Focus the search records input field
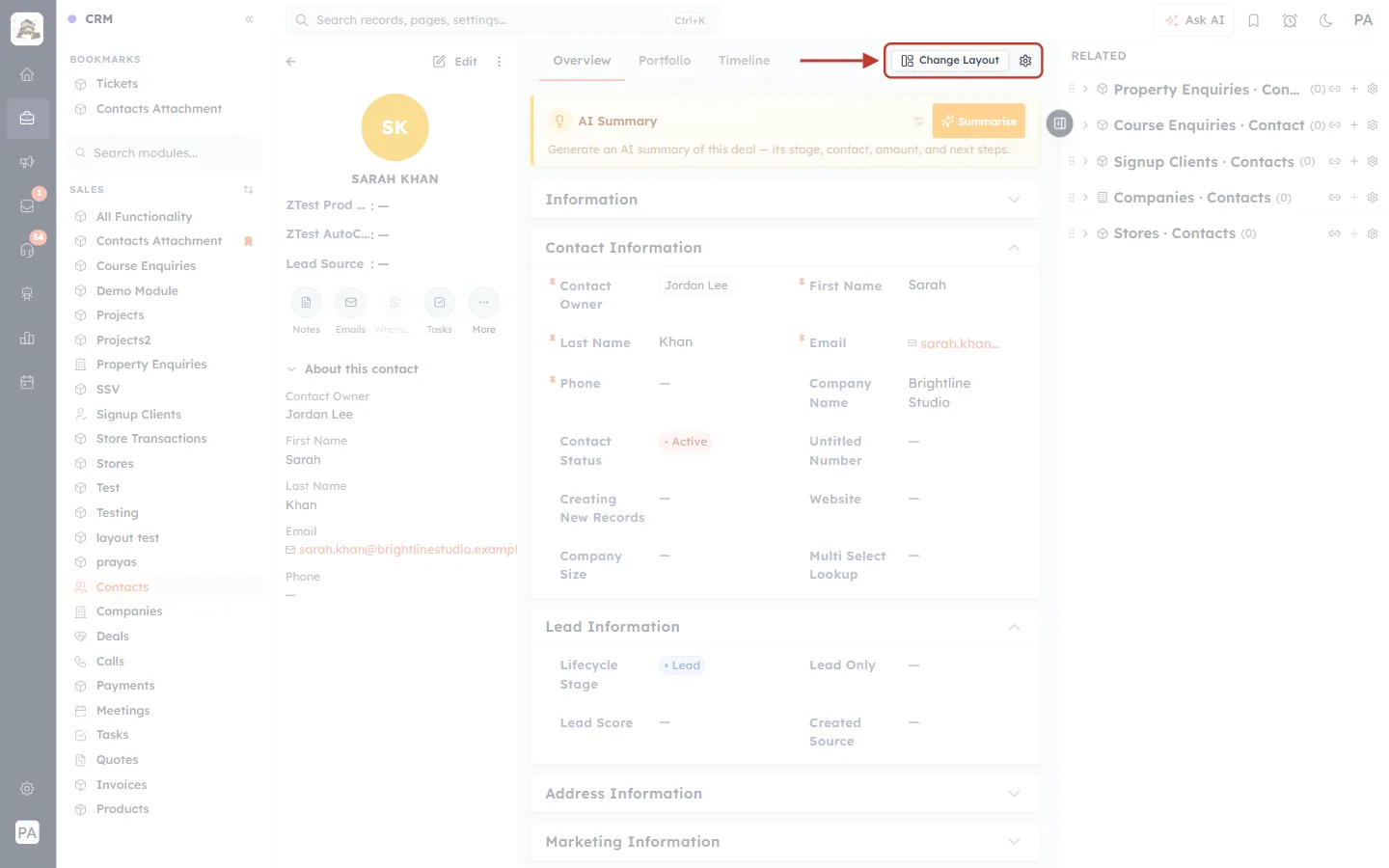This screenshot has height=868, width=1389. click(503, 20)
